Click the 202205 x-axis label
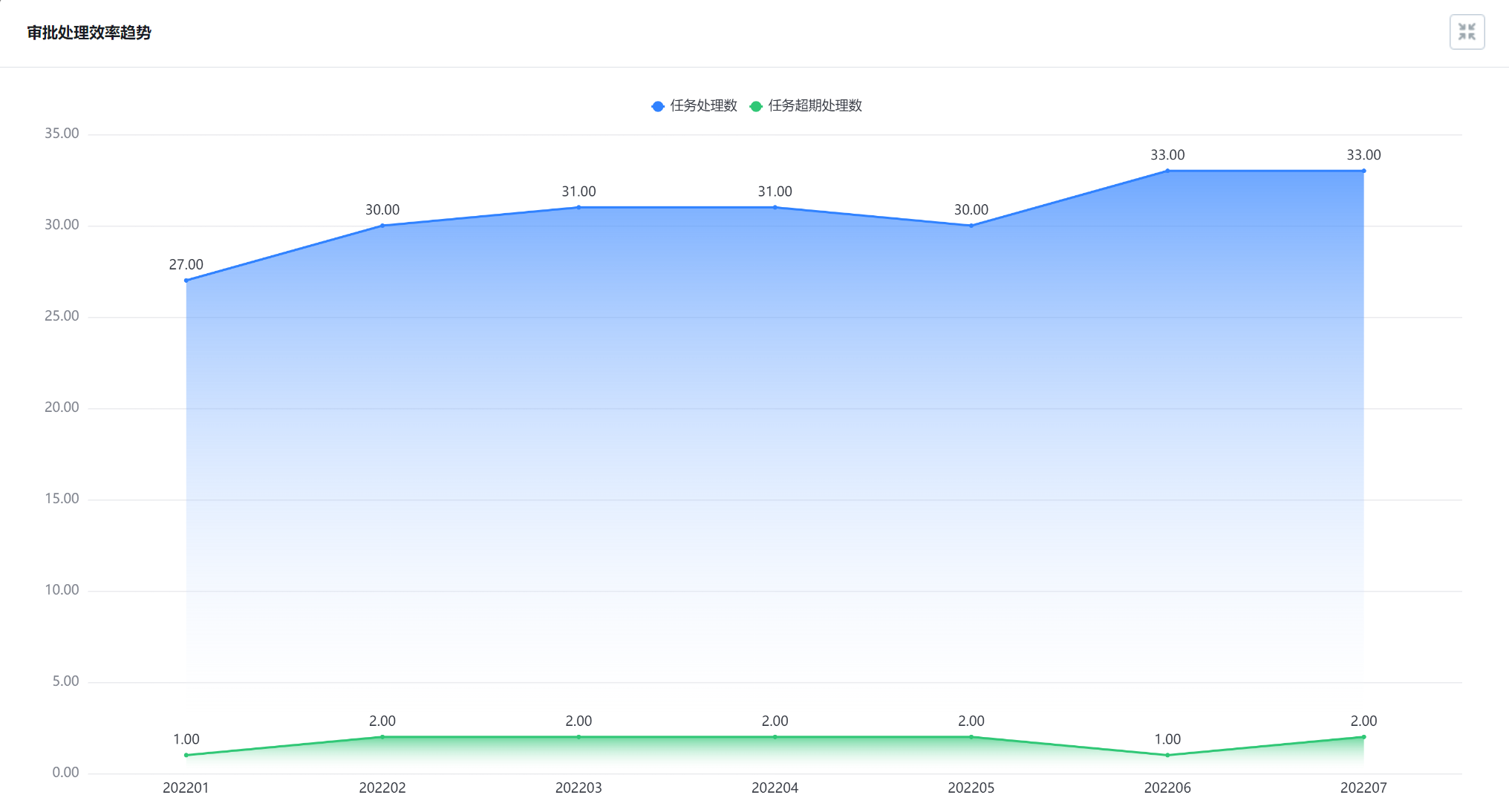This screenshot has width=1509, height=812. (x=971, y=788)
